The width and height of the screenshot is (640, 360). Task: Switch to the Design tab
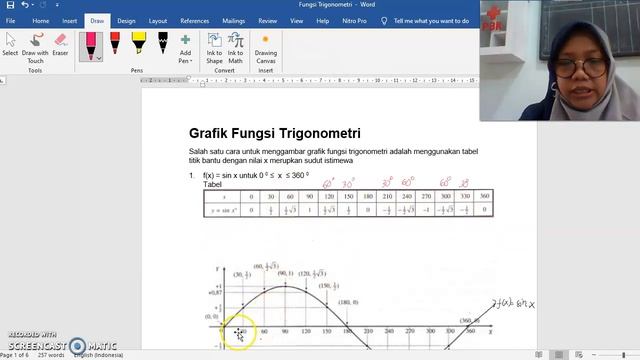pyautogui.click(x=126, y=21)
